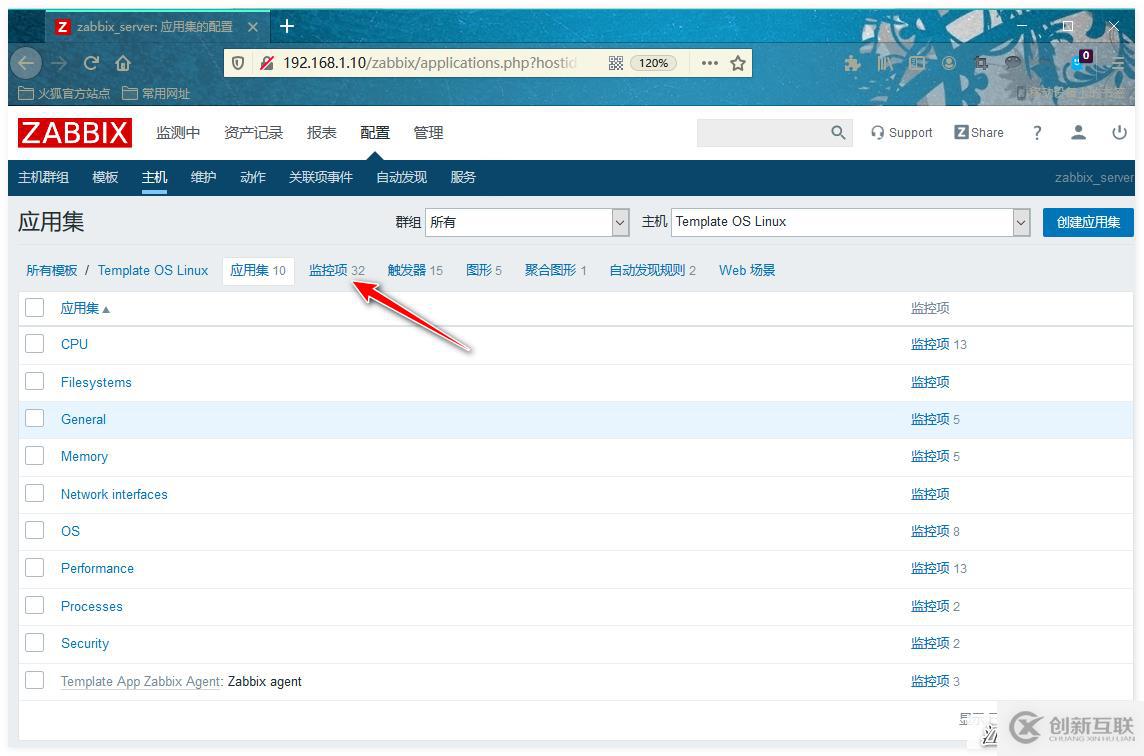Click the Zabbix search magnifier icon
Image resolution: width=1144 pixels, height=756 pixels.
838,133
